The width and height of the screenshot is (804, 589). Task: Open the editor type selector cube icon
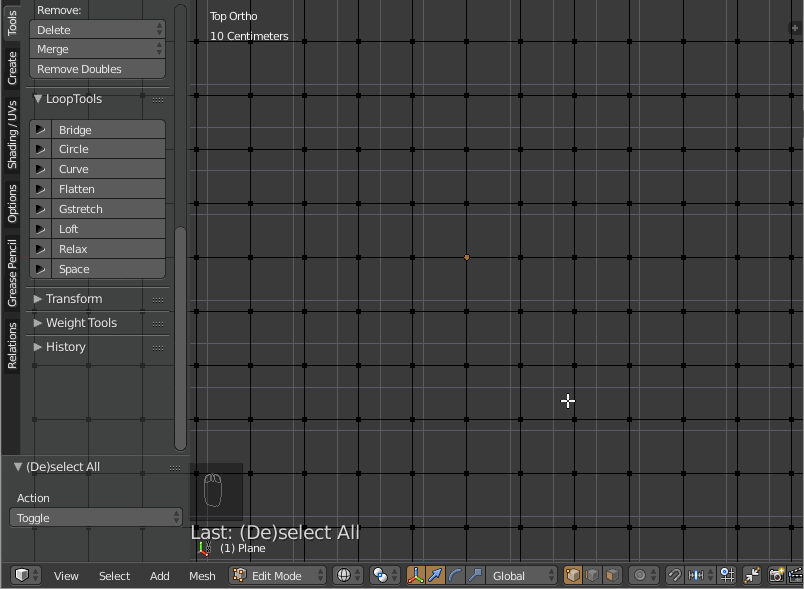pos(26,575)
